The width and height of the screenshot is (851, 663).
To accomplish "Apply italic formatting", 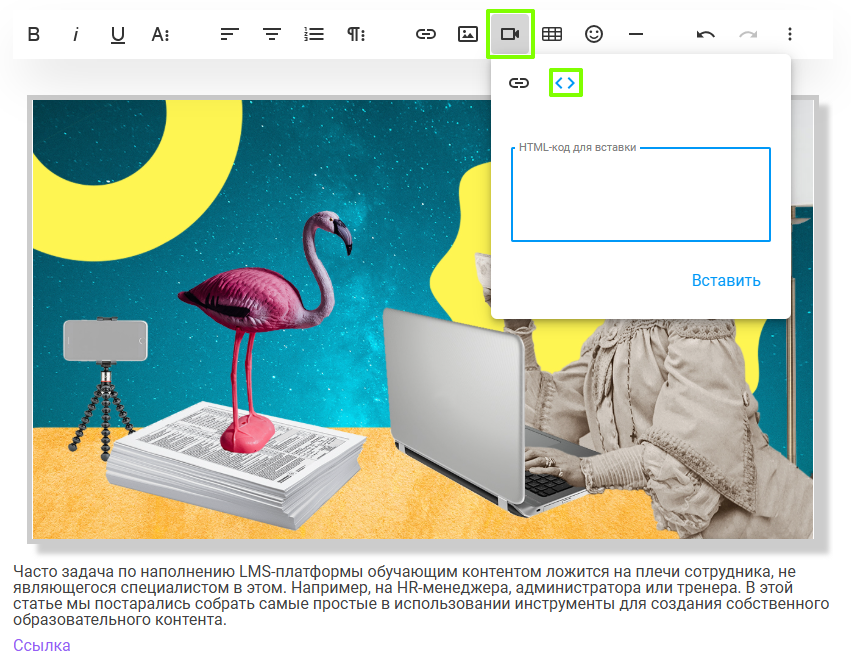I will (76, 34).
